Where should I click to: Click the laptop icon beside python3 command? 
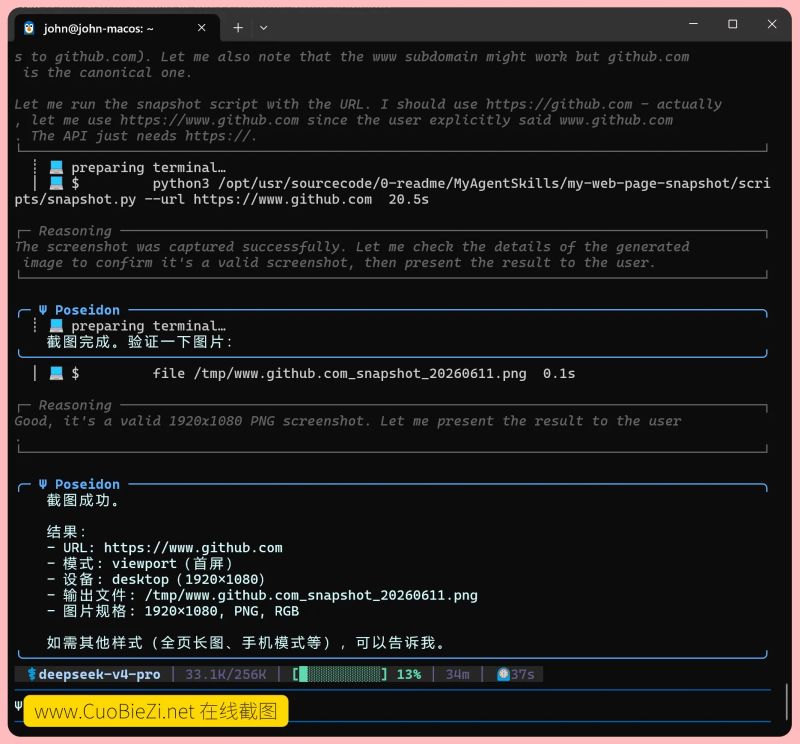click(x=56, y=183)
